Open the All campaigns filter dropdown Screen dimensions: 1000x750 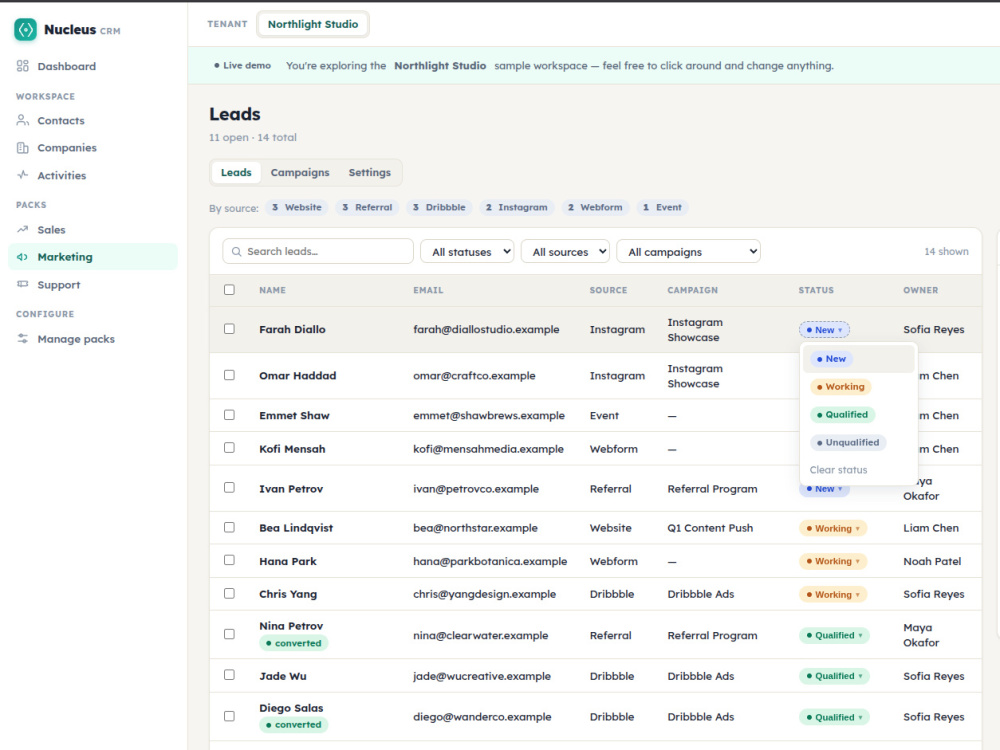point(688,251)
